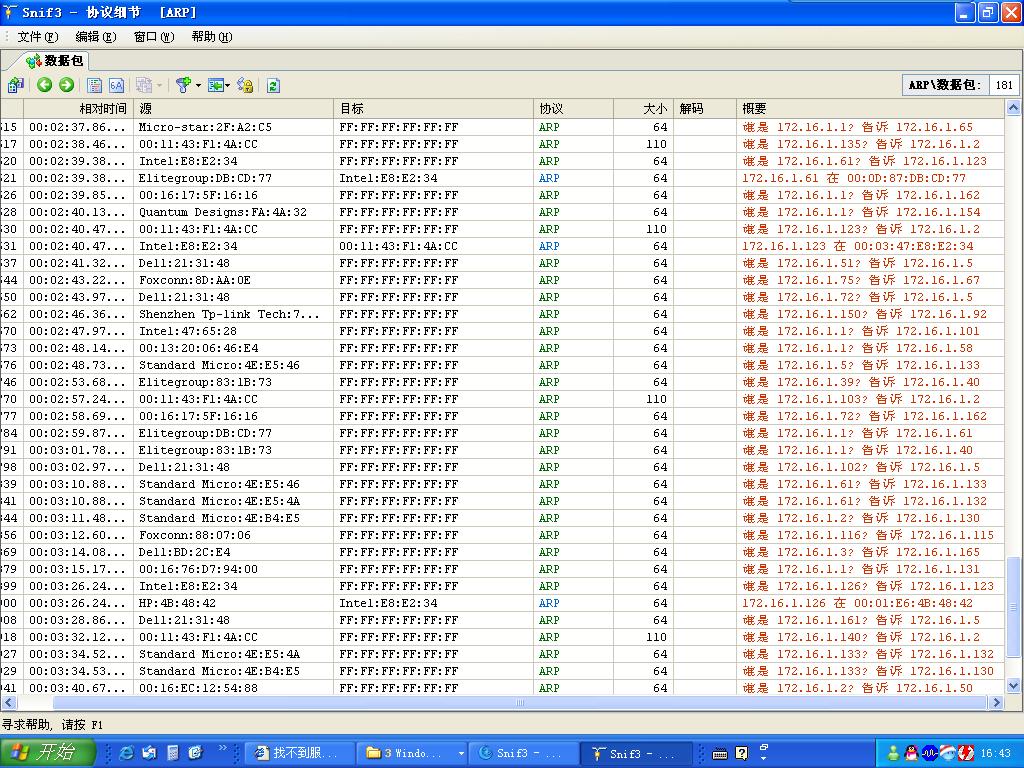The image size is (1024, 768).
Task: Sort by the 相对时间 column header
Action: [x=103, y=108]
